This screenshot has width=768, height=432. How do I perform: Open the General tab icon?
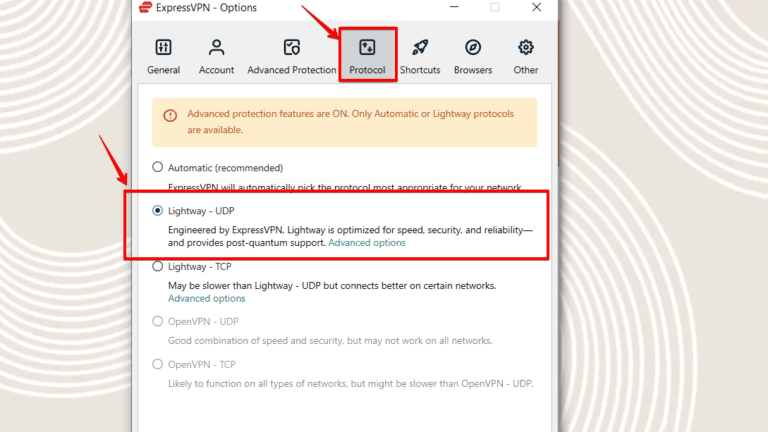click(163, 48)
